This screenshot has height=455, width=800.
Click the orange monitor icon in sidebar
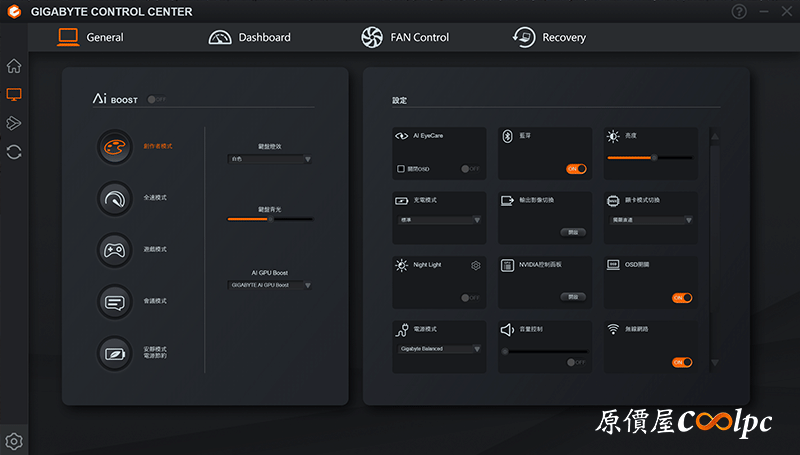pyautogui.click(x=14, y=94)
